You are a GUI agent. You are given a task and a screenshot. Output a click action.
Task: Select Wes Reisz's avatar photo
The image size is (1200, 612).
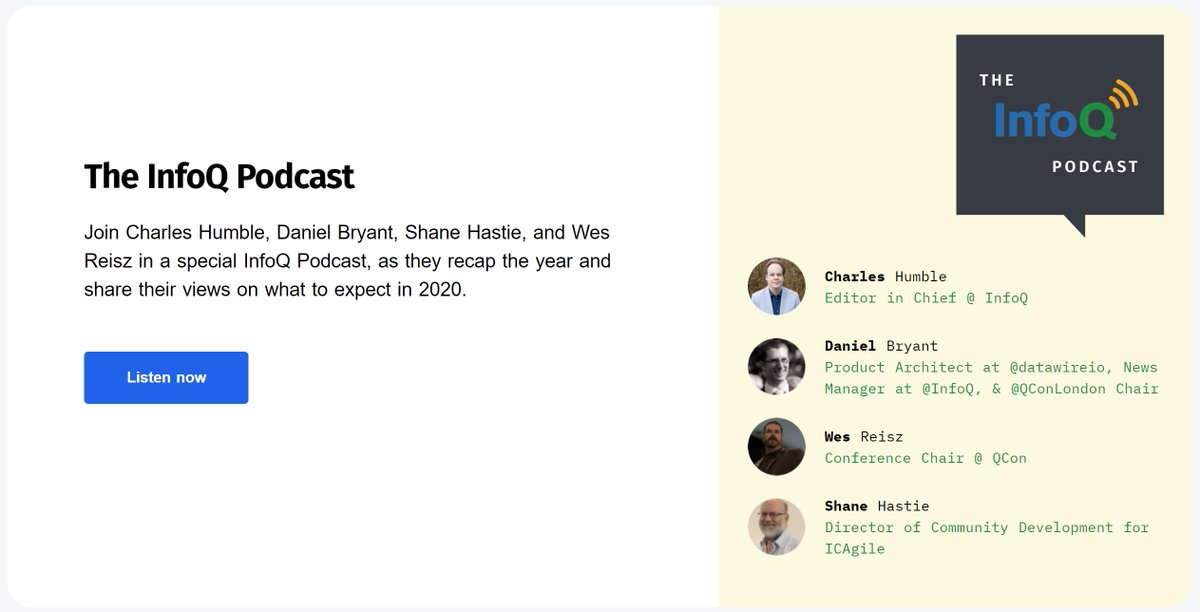(x=776, y=446)
